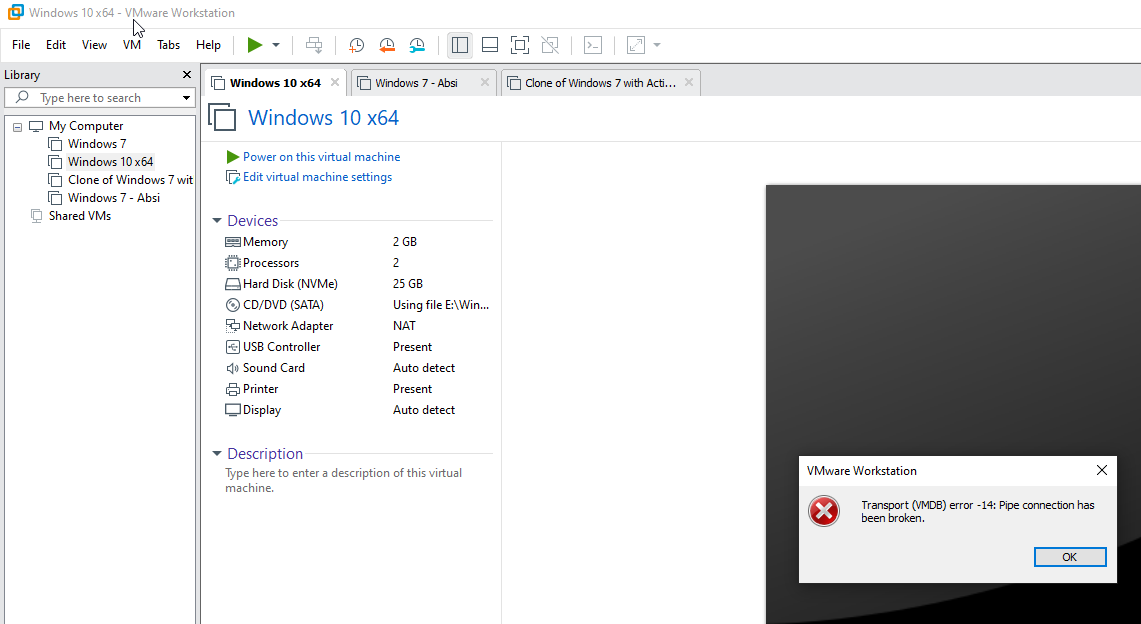Click the green Power On play toolbar button
The width and height of the screenshot is (1141, 624).
point(255,45)
